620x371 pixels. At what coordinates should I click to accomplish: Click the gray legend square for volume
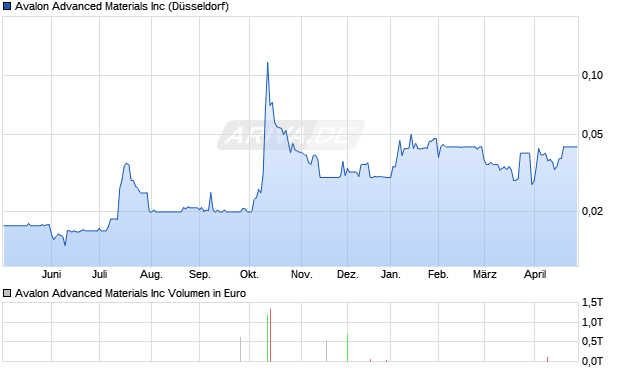(x=7, y=293)
